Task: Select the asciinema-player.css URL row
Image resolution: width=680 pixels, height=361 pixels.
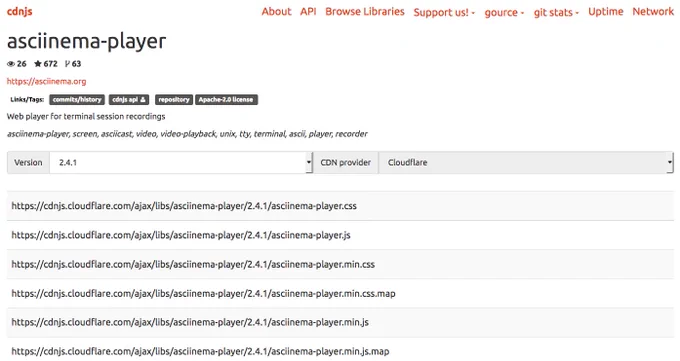Action: tap(340, 206)
